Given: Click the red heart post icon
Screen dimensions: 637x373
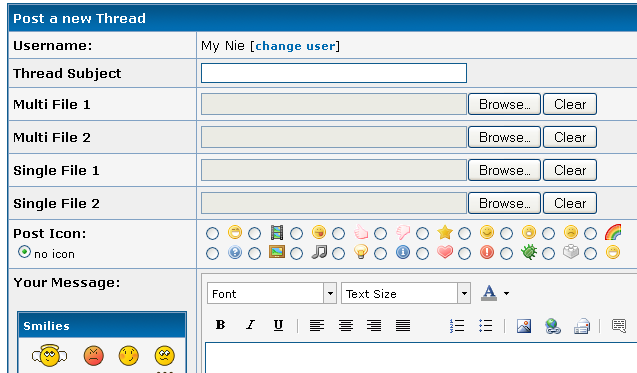Looking at the screenshot, I should click(445, 252).
